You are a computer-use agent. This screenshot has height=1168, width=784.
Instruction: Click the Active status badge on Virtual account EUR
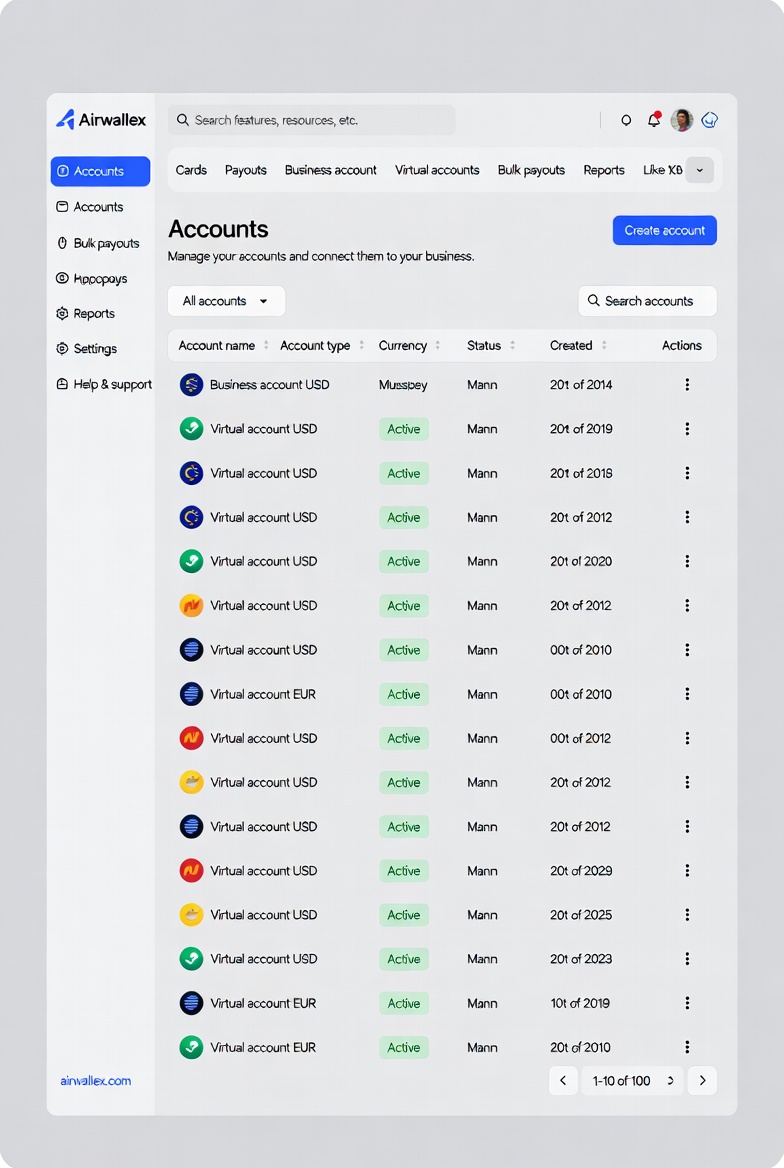tap(403, 694)
